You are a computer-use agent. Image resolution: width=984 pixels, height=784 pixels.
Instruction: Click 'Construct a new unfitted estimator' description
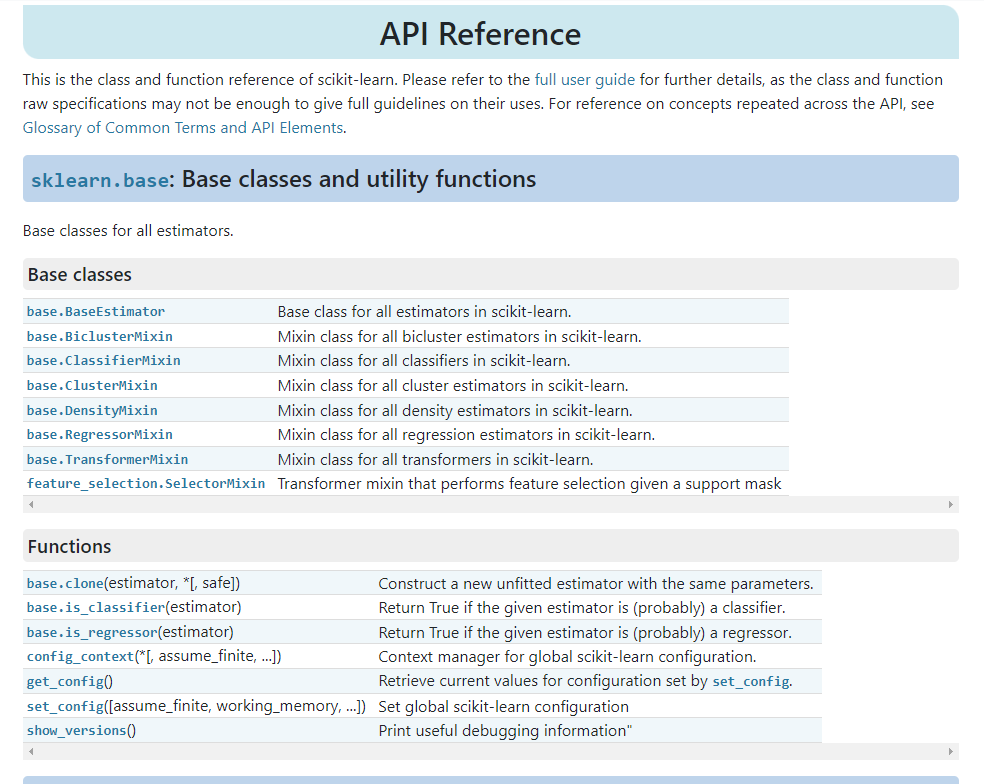coord(596,584)
